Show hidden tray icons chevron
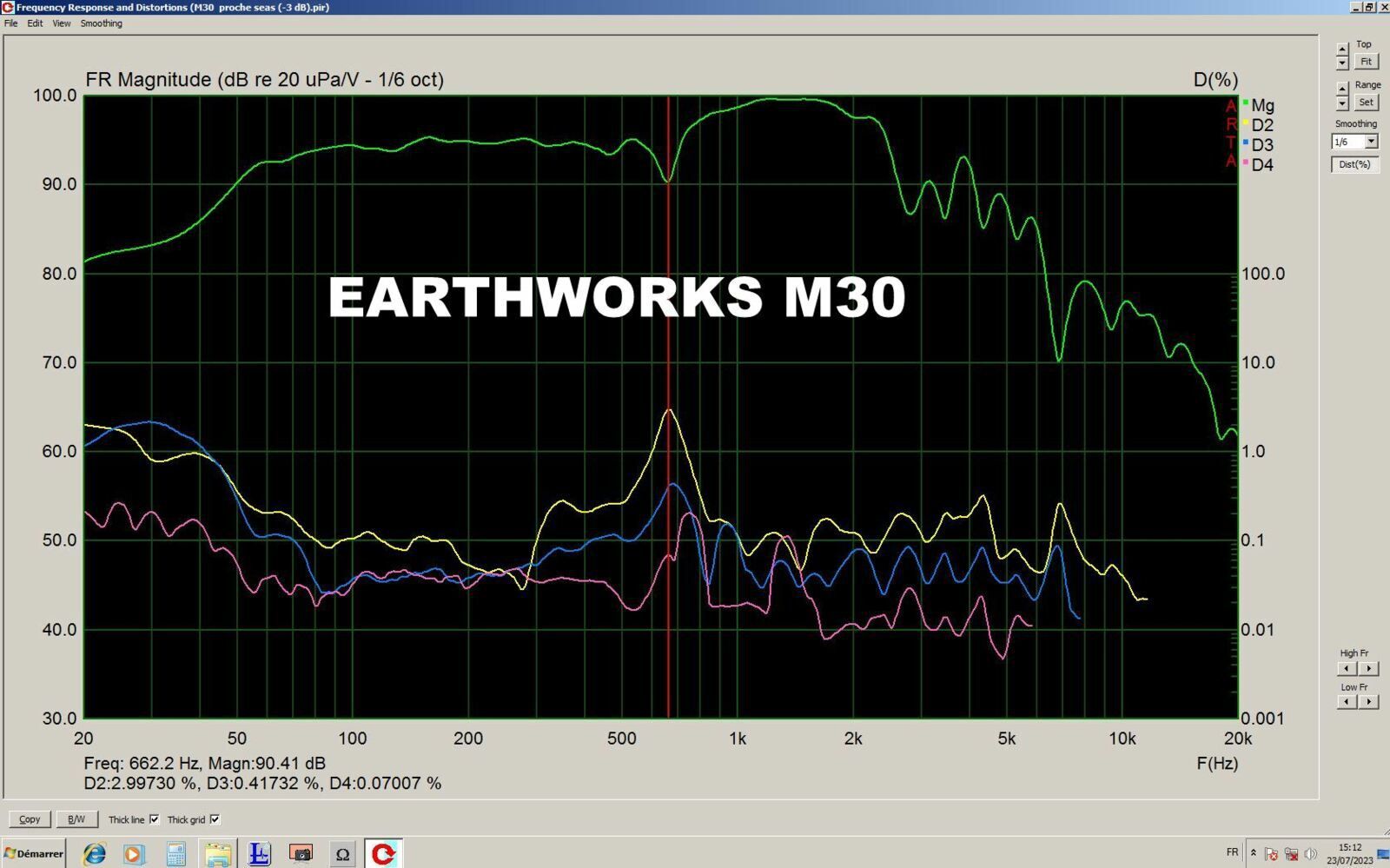 pyautogui.click(x=1253, y=853)
